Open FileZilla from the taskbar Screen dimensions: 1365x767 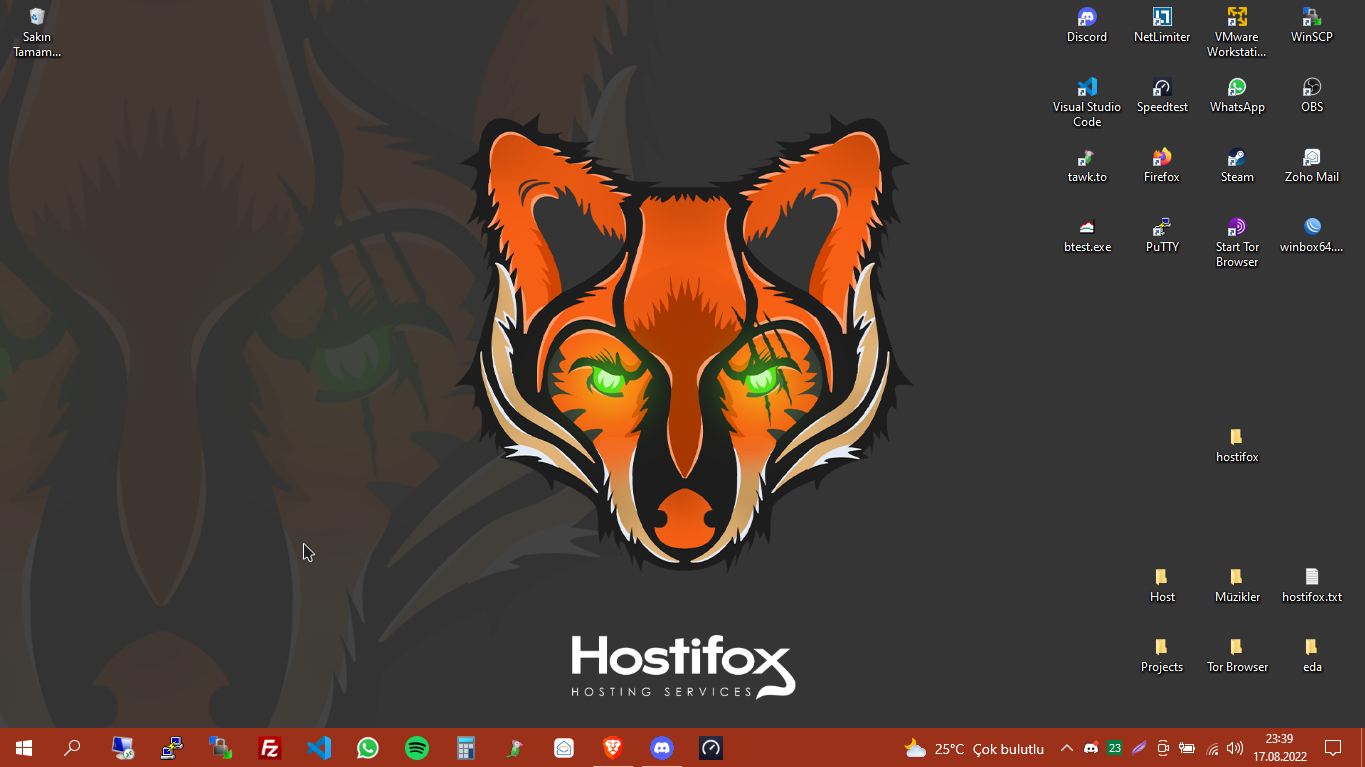click(270, 748)
